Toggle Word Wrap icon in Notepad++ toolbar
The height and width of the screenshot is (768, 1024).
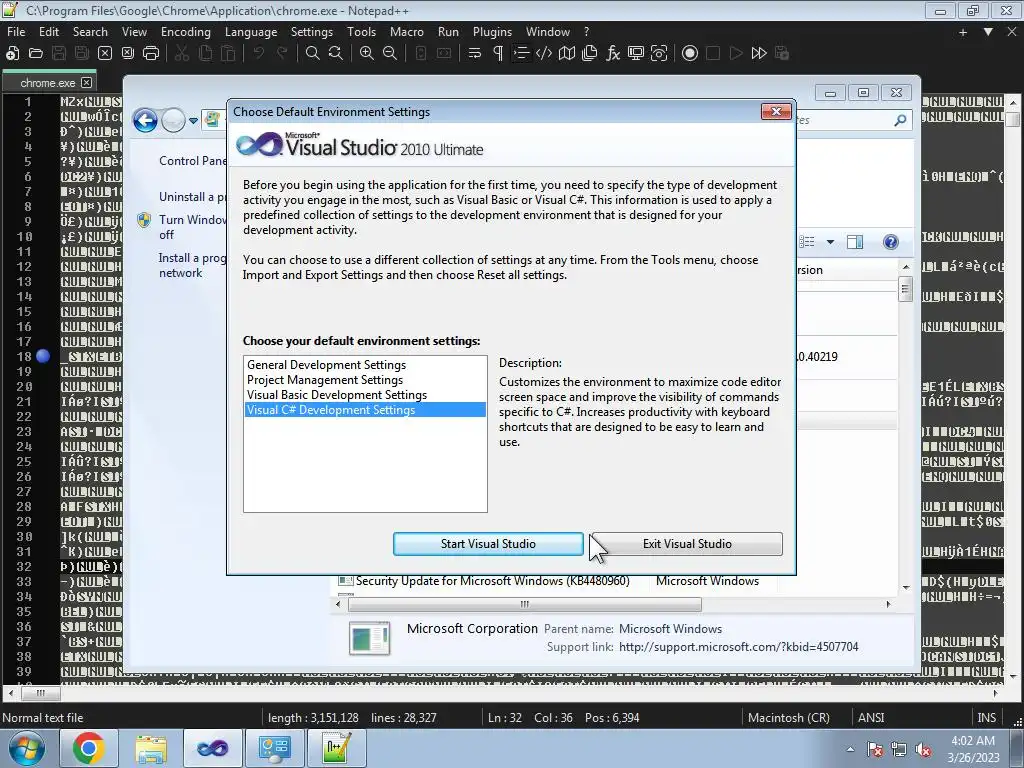[x=475, y=54]
